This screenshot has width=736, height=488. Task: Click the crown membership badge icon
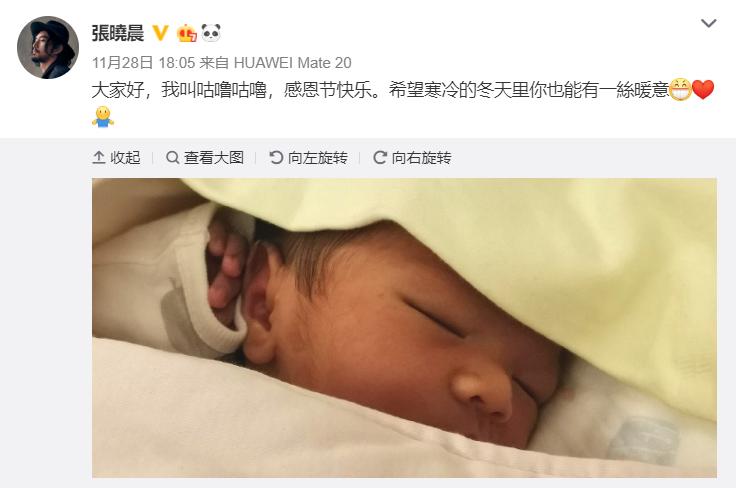(x=186, y=33)
